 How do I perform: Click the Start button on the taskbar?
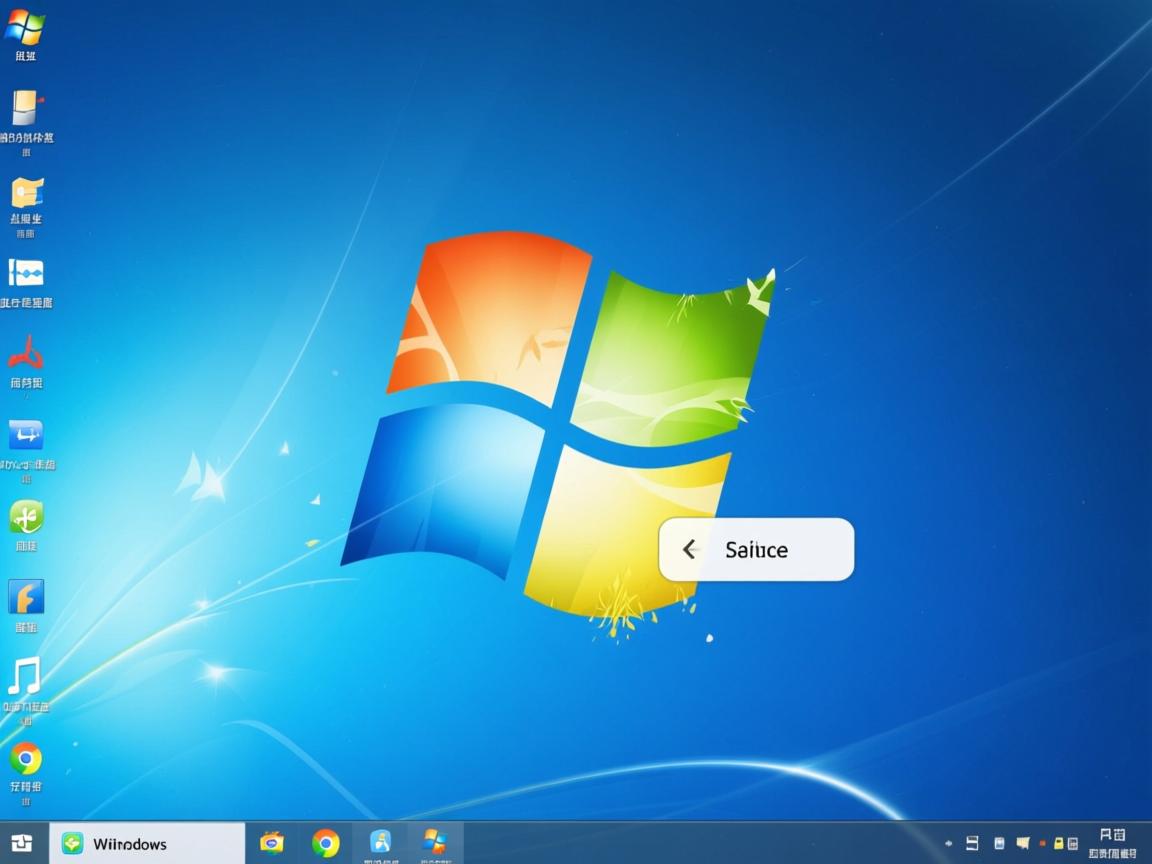pyautogui.click(x=20, y=843)
